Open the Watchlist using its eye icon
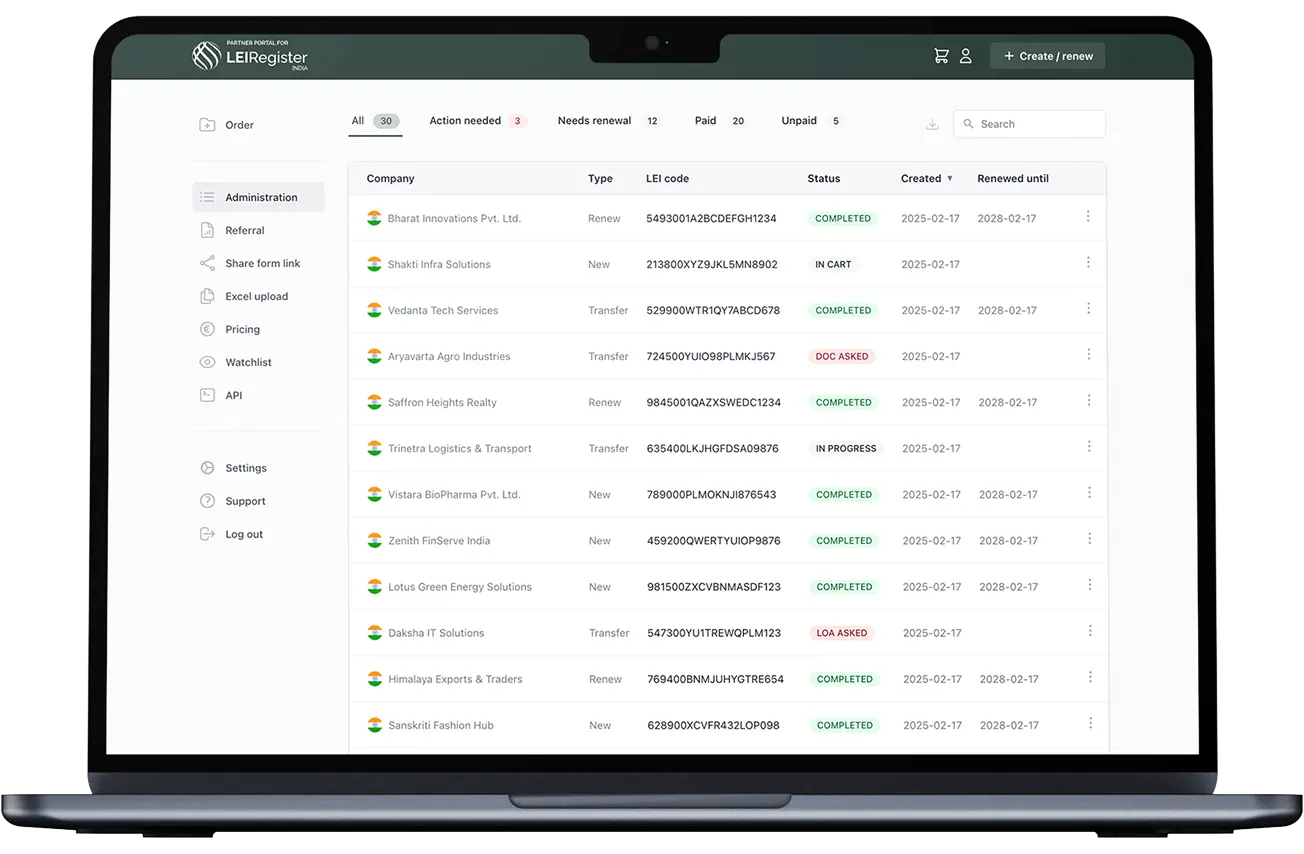This screenshot has width=1304, height=854. point(207,362)
